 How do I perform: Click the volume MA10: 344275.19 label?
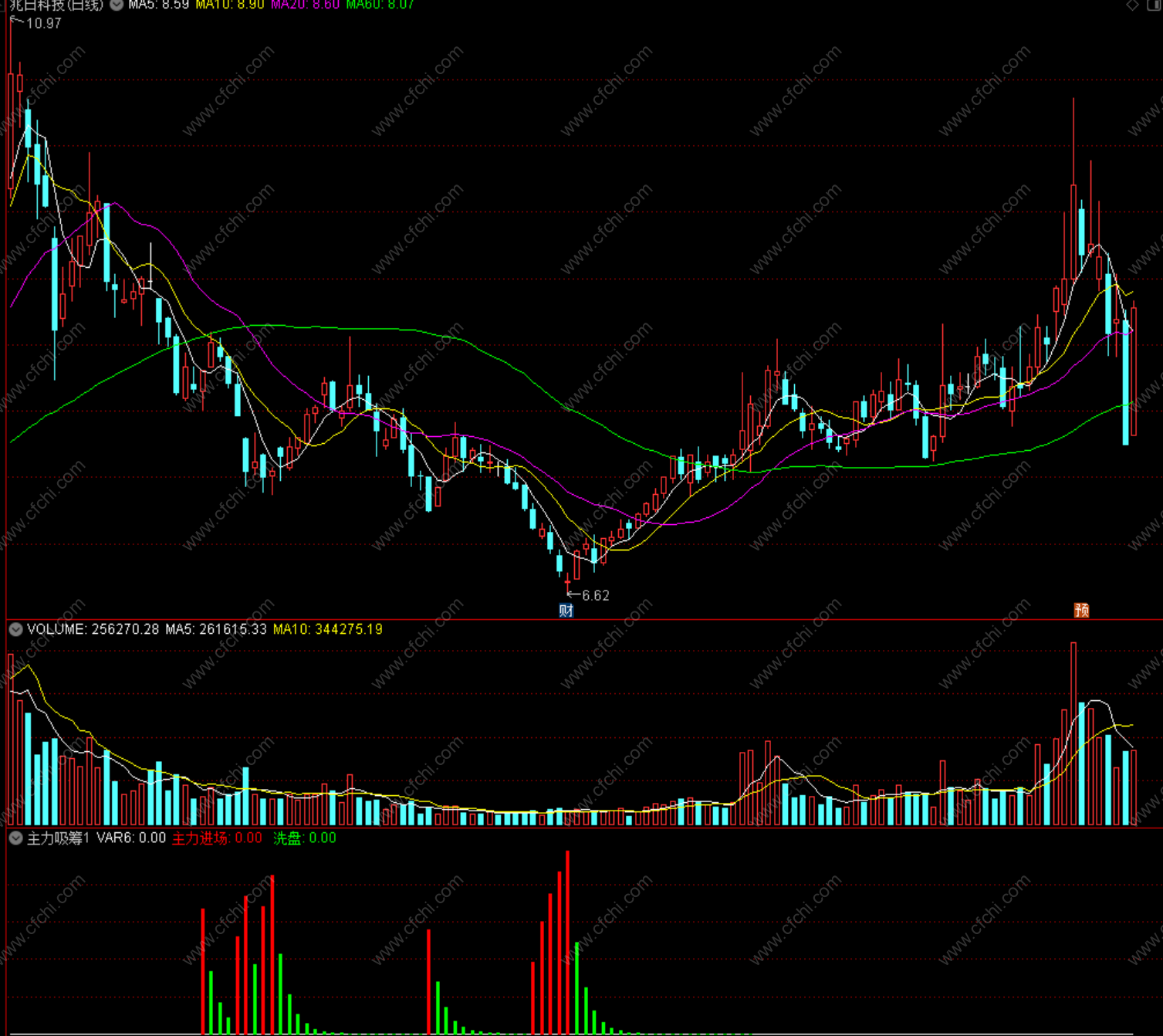click(328, 629)
